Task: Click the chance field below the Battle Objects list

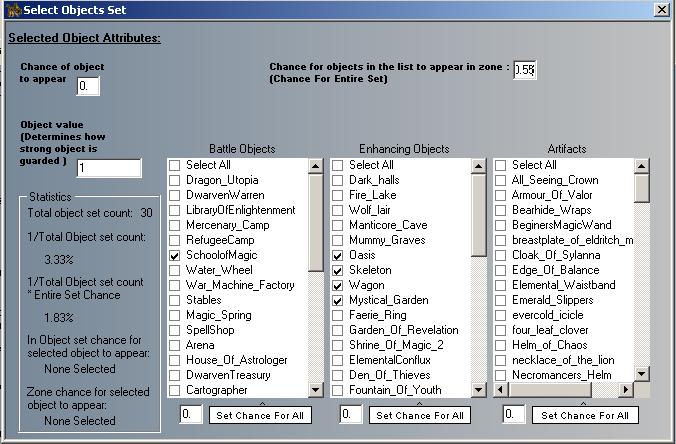Action: pyautogui.click(x=191, y=414)
